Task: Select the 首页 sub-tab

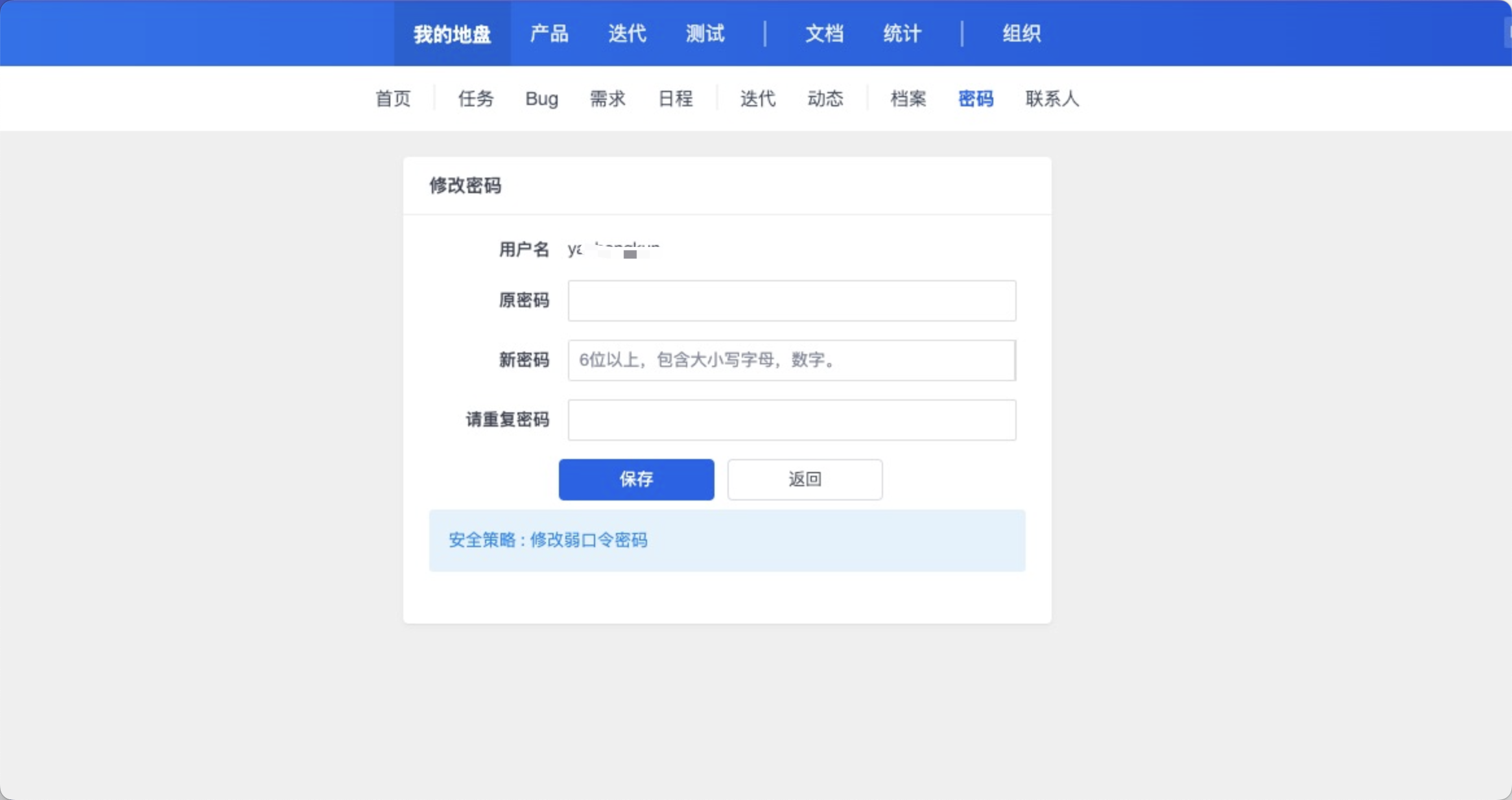Action: tap(393, 99)
